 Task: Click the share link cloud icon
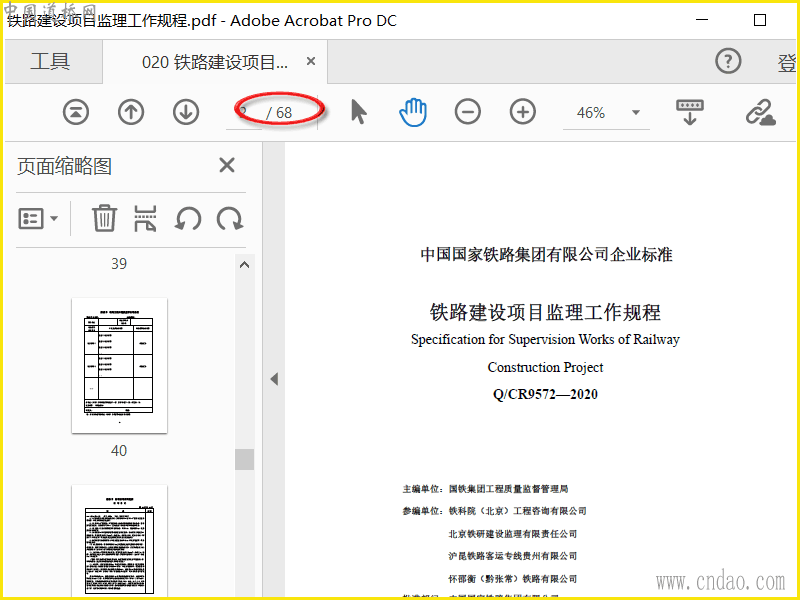click(761, 112)
